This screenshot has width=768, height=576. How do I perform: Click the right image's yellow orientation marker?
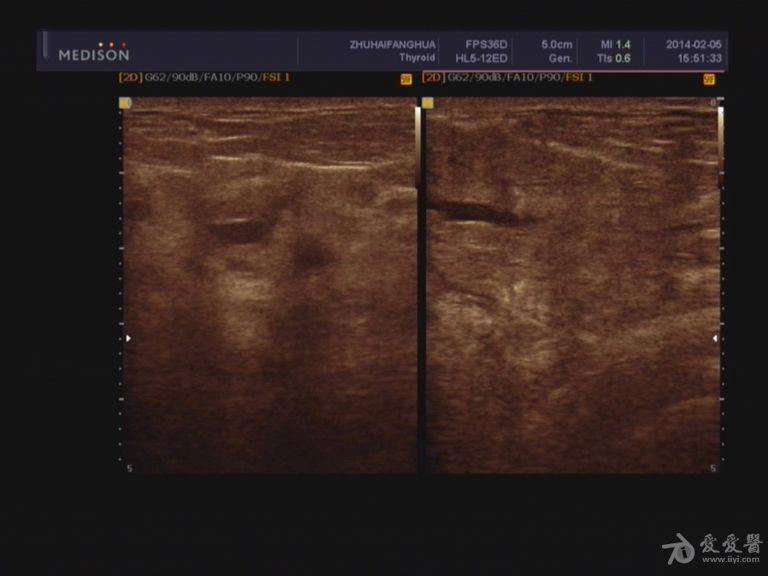(x=428, y=102)
